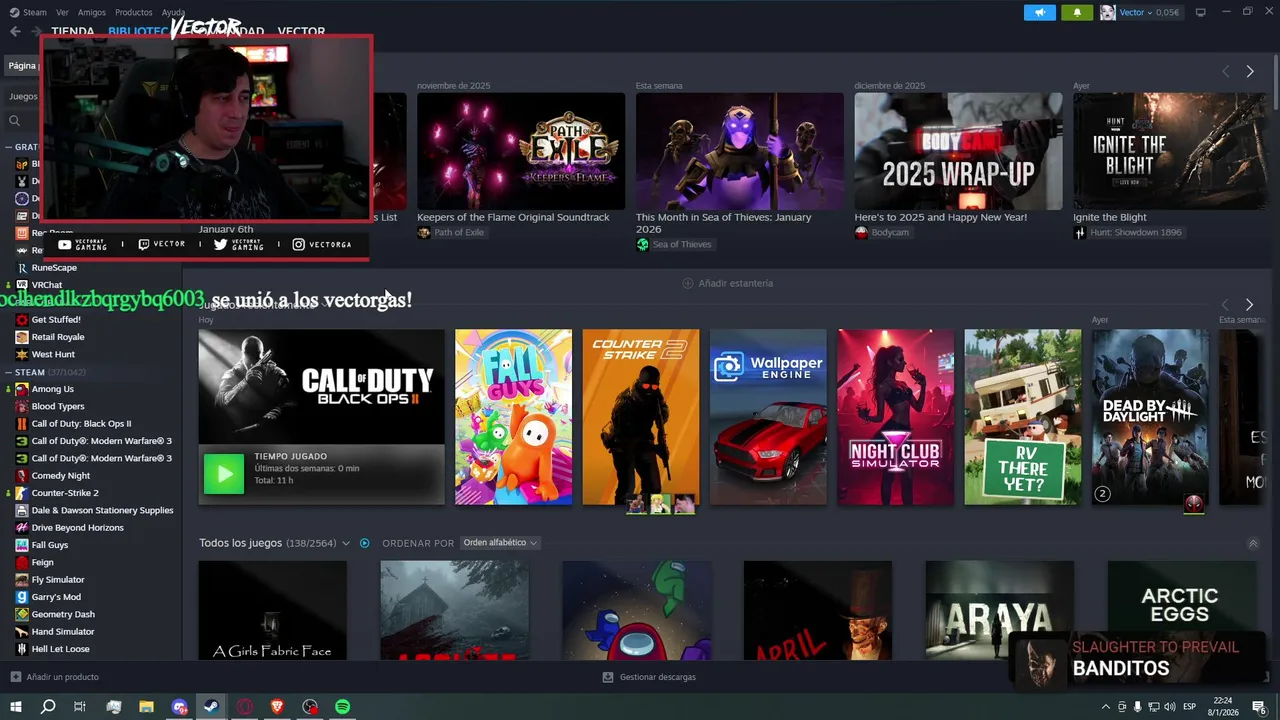This screenshot has width=1280, height=720.
Task: Go to the VECTOR profile tab
Action: tap(301, 32)
